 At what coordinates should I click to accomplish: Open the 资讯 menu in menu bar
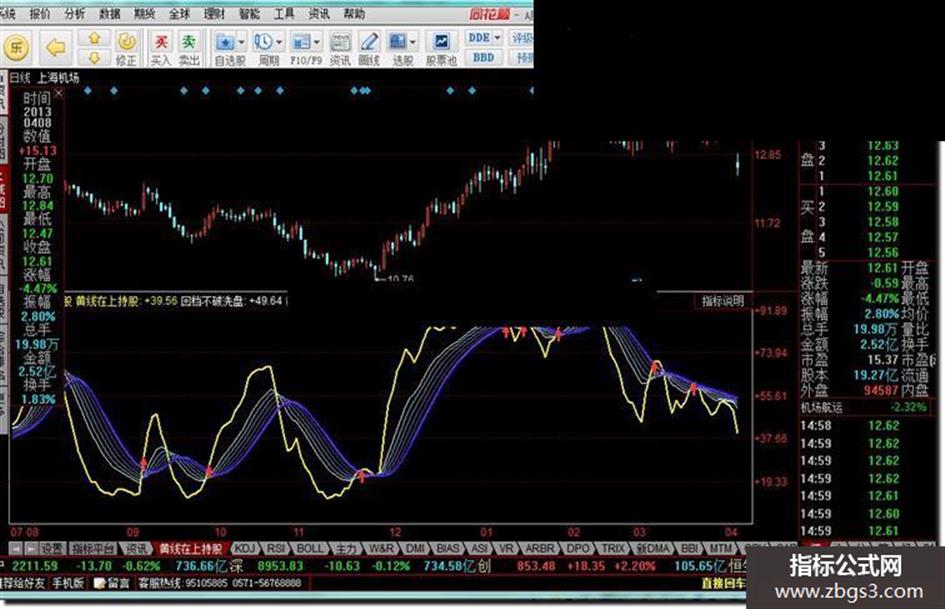pyautogui.click(x=319, y=14)
